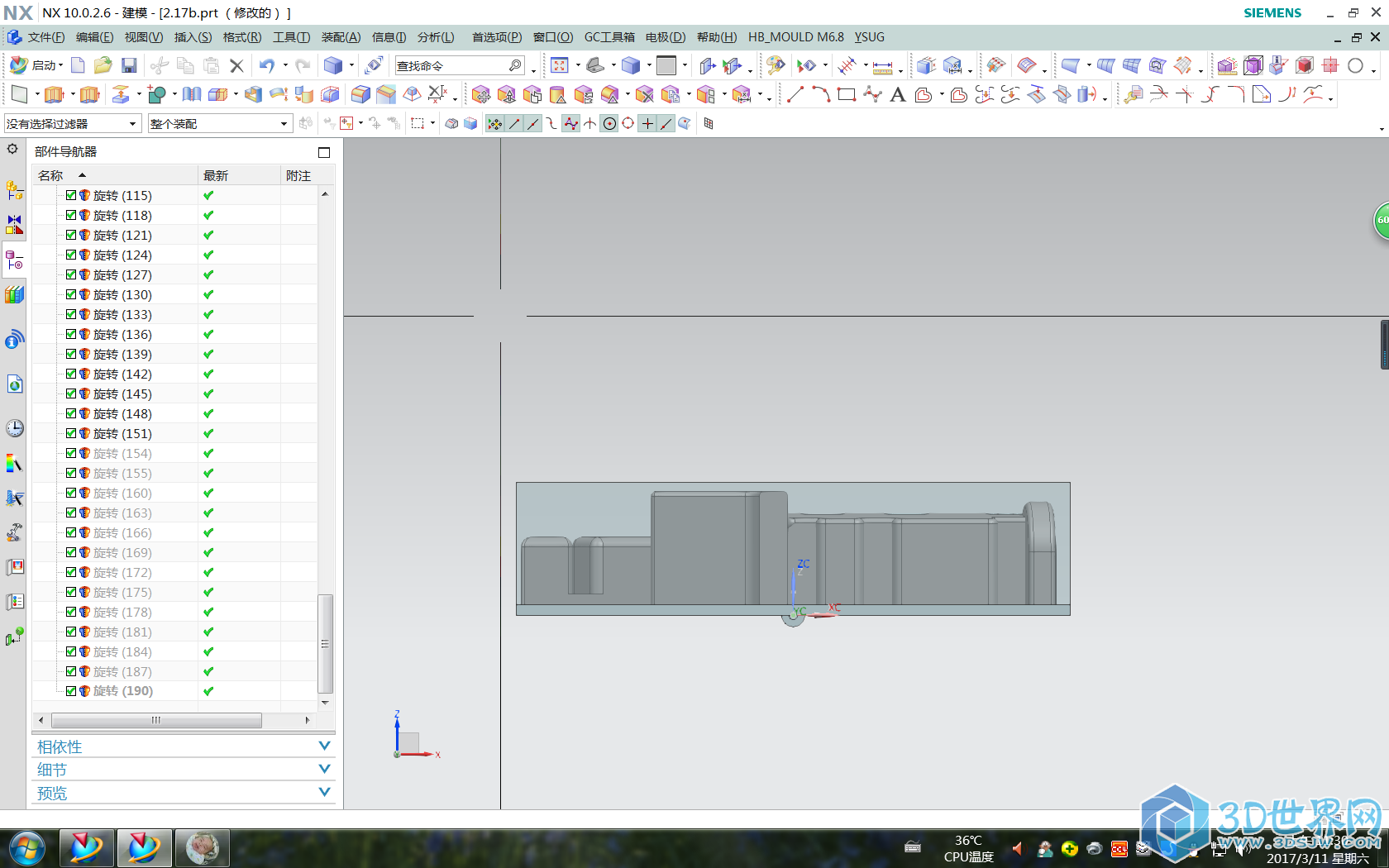Select the Rectangle curve tool
Viewport: 1389px width, 868px height.
tap(847, 95)
